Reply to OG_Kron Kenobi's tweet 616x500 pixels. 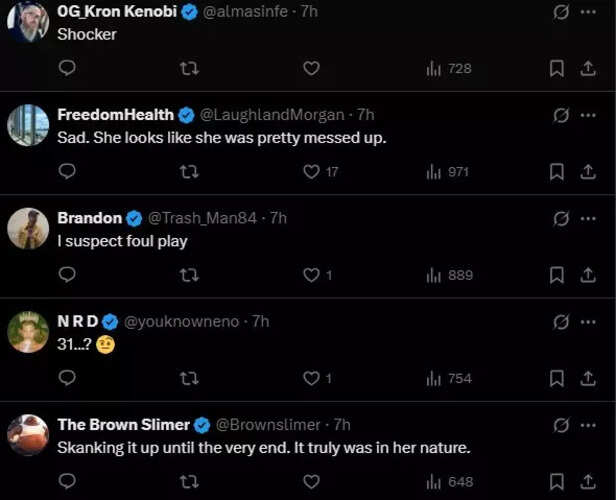click(67, 68)
